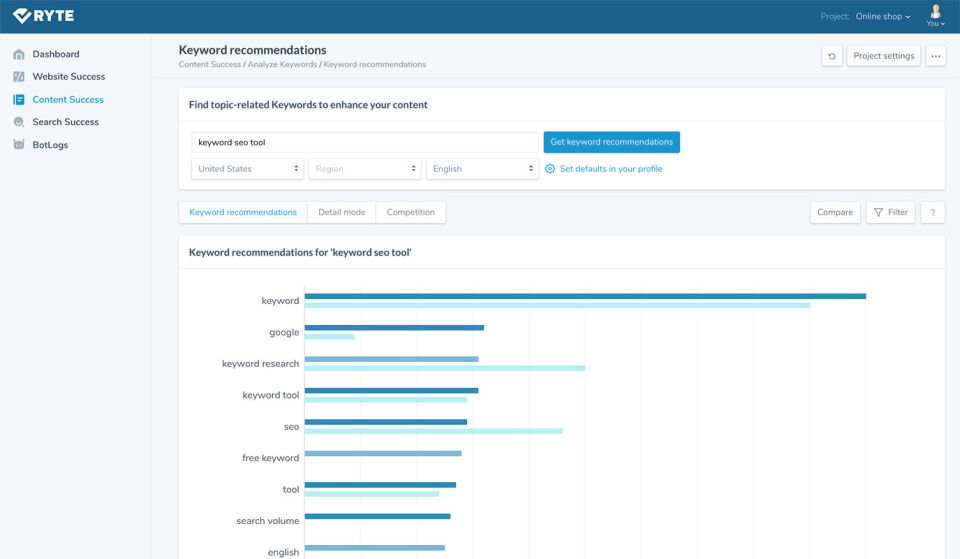This screenshot has height=559, width=960.
Task: Open the three-dots more options menu
Action: point(935,56)
